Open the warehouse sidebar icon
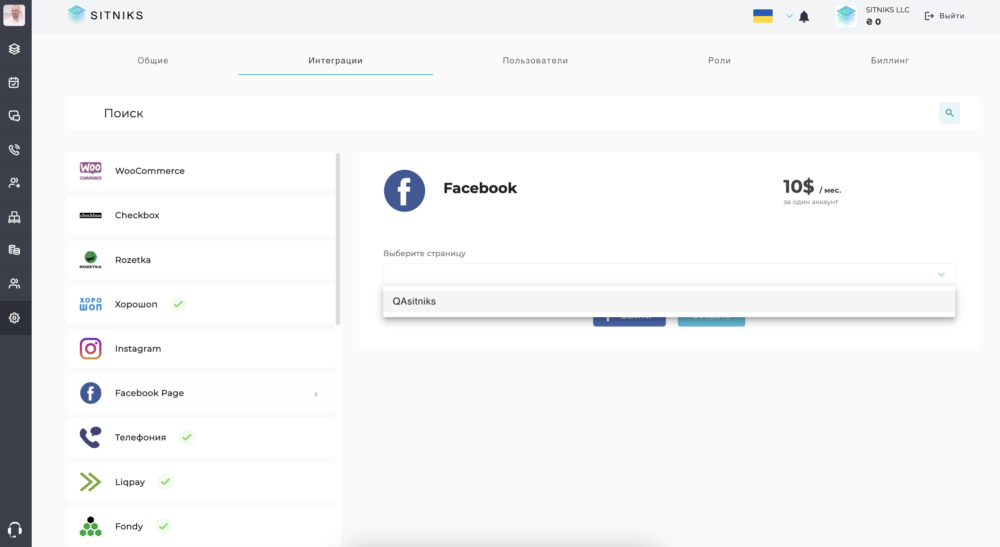 [14, 217]
